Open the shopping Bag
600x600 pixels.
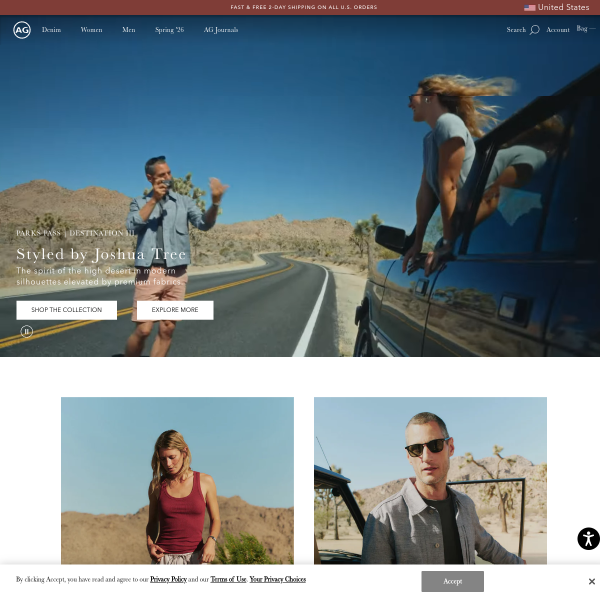585,29
